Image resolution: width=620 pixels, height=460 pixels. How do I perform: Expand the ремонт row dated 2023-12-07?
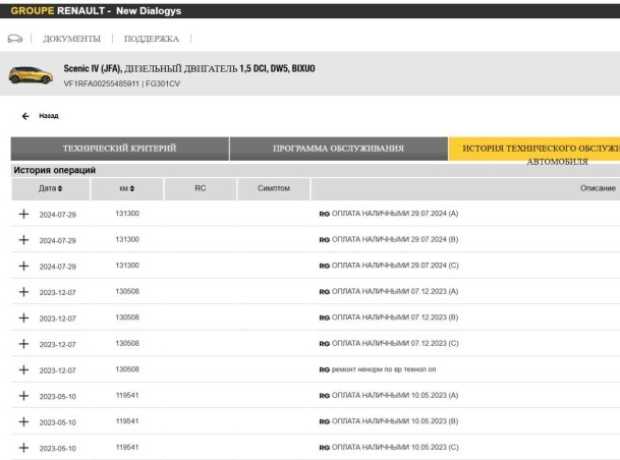click(24, 370)
